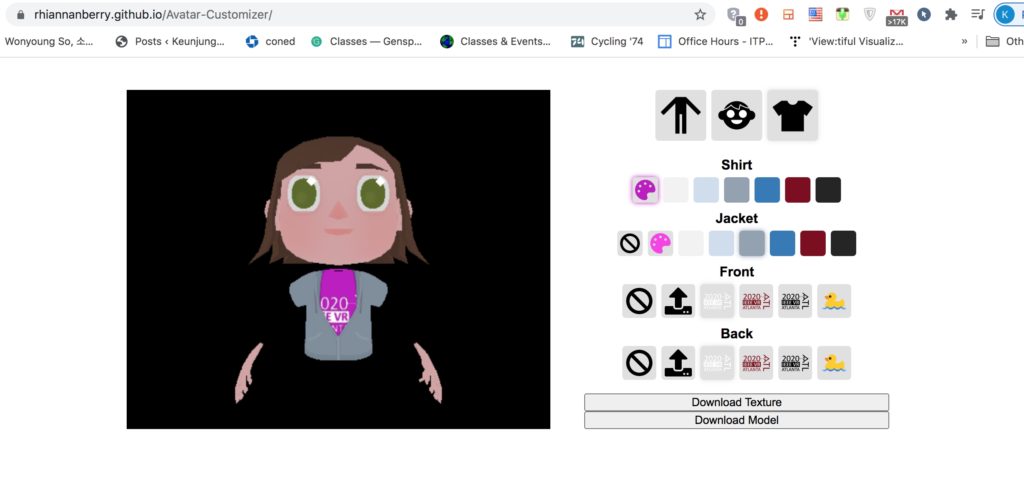
Task: Choose rubber duck Front logo
Action: tap(834, 301)
